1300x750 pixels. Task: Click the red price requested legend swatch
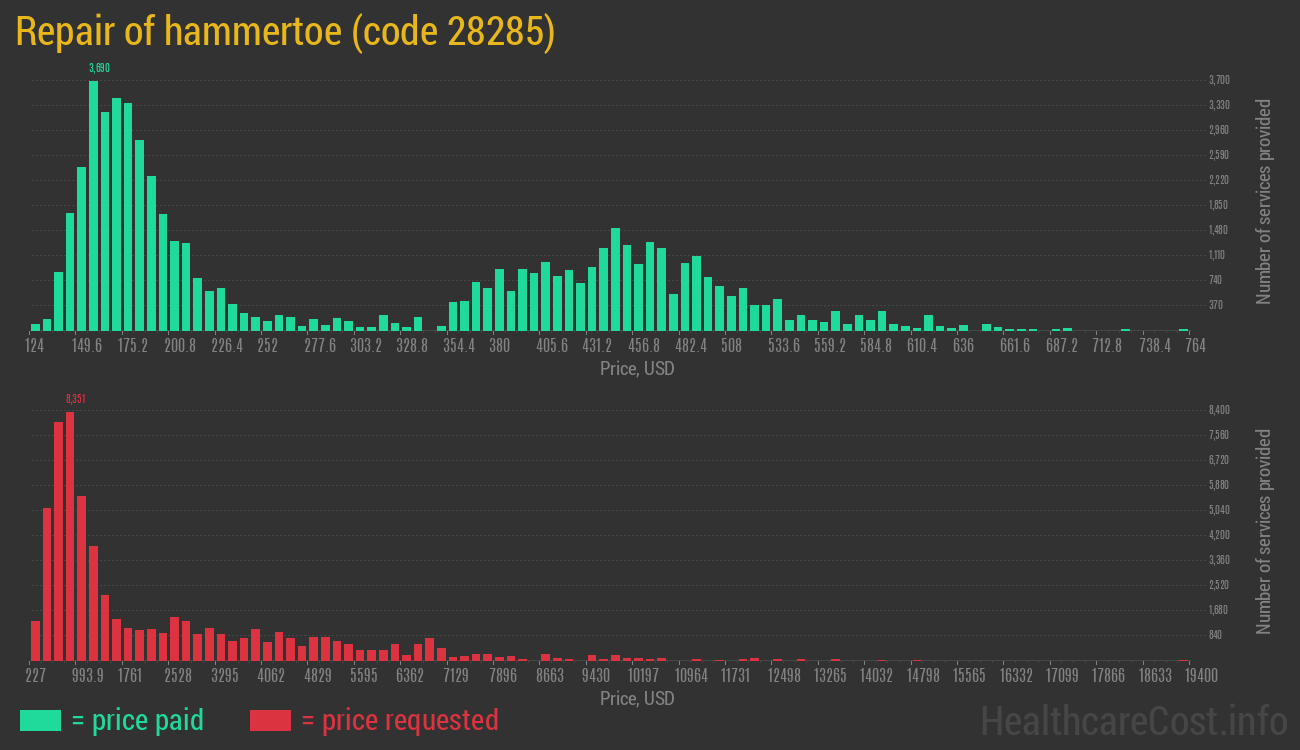[x=270, y=720]
